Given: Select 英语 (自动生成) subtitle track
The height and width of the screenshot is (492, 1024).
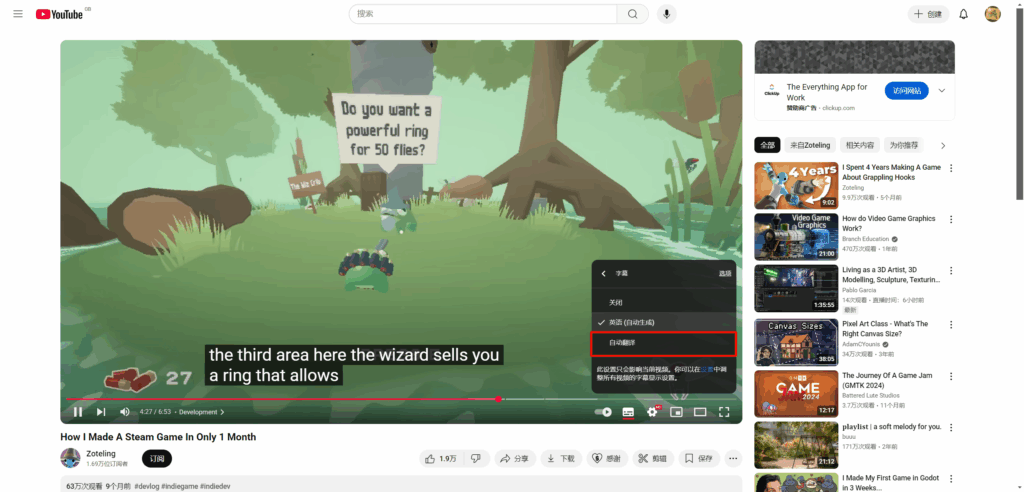Looking at the screenshot, I should pyautogui.click(x=664, y=323).
